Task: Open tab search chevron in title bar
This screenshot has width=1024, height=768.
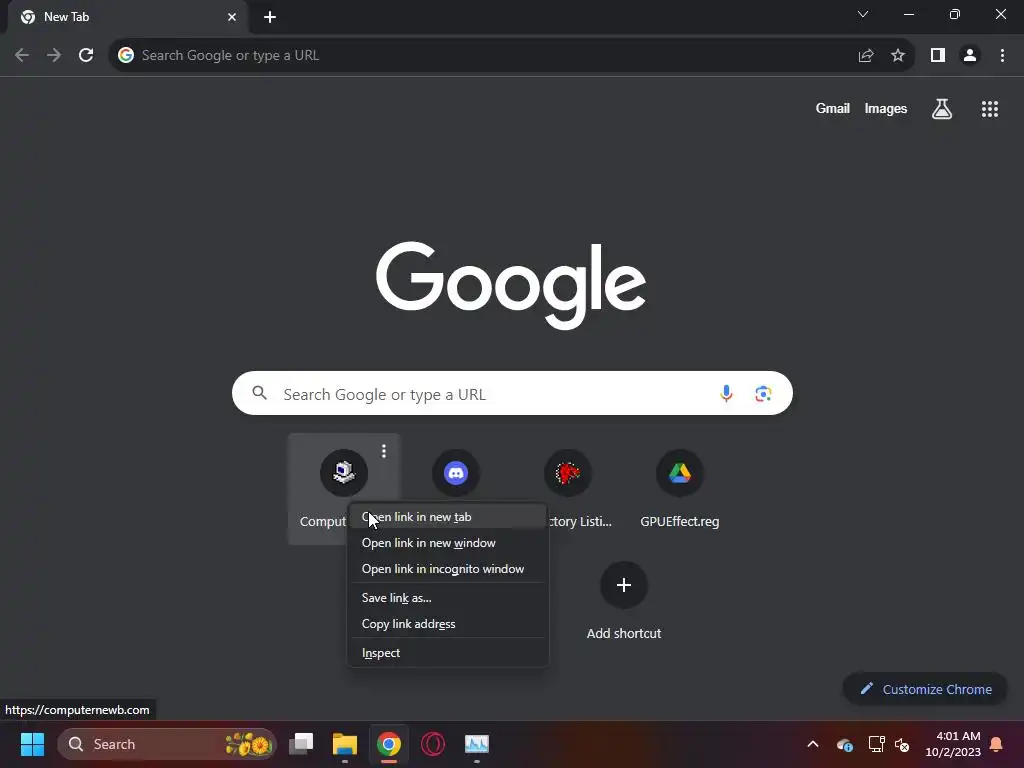Action: [x=863, y=14]
